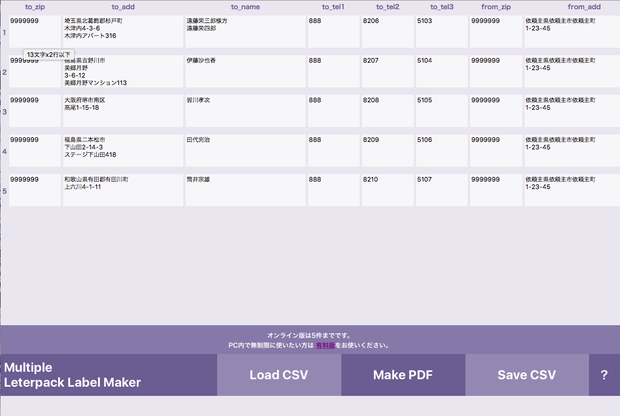Screen dimensions: 620x416
Task: Click the Load CSV button
Action: point(279,374)
